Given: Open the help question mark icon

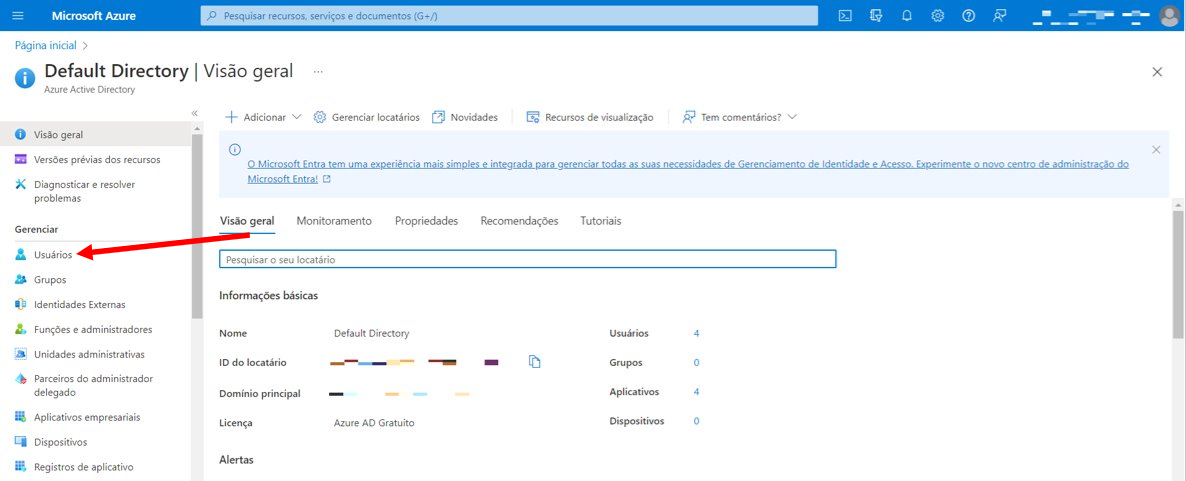Looking at the screenshot, I should (x=968, y=15).
